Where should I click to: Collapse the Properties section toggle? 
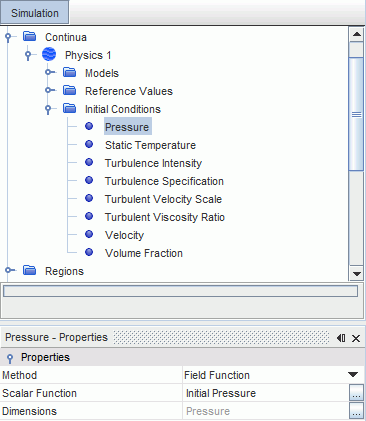pos(10,358)
